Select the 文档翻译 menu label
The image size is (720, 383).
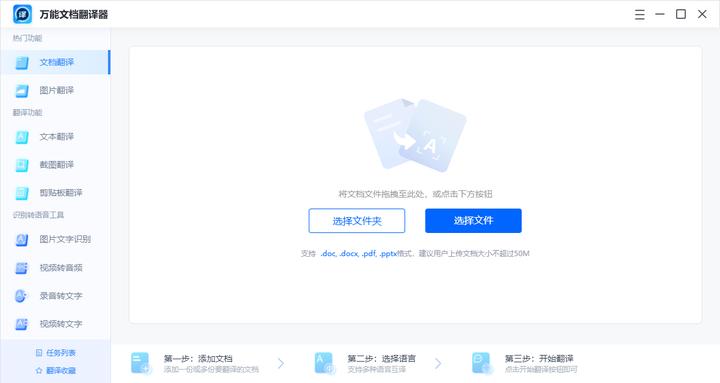coord(56,62)
